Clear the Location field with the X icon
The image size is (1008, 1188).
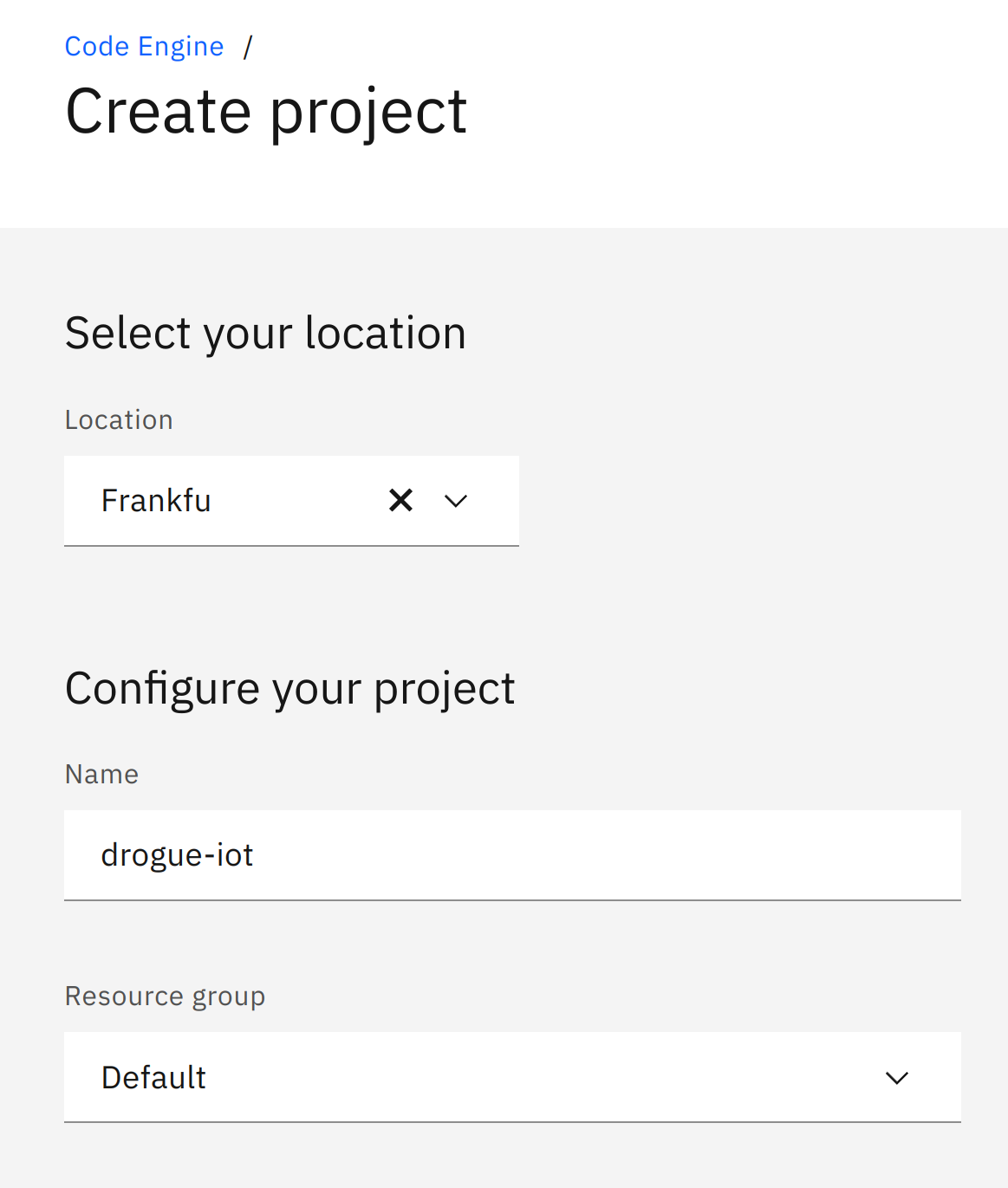400,500
